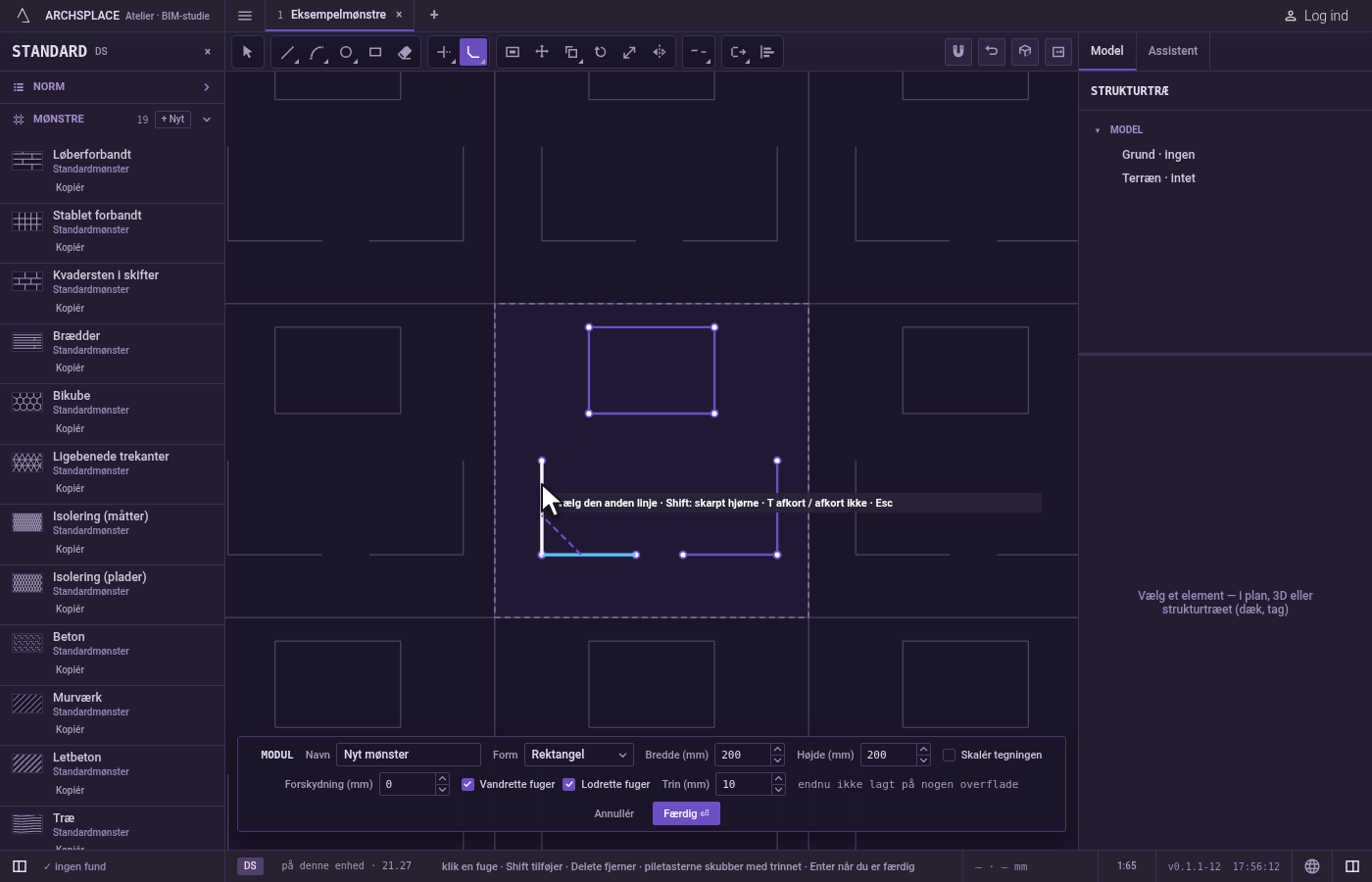Select the trim/extend tool
Viewport: 1372px width, 882px height.
click(444, 52)
